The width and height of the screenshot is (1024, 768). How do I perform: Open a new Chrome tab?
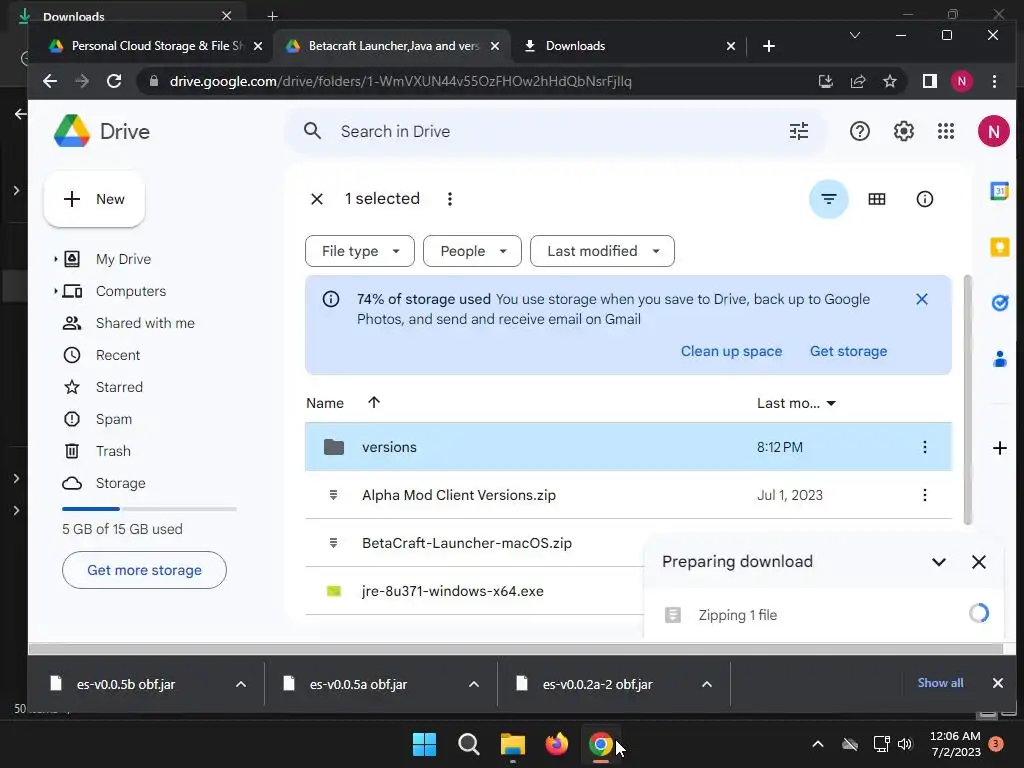click(769, 46)
